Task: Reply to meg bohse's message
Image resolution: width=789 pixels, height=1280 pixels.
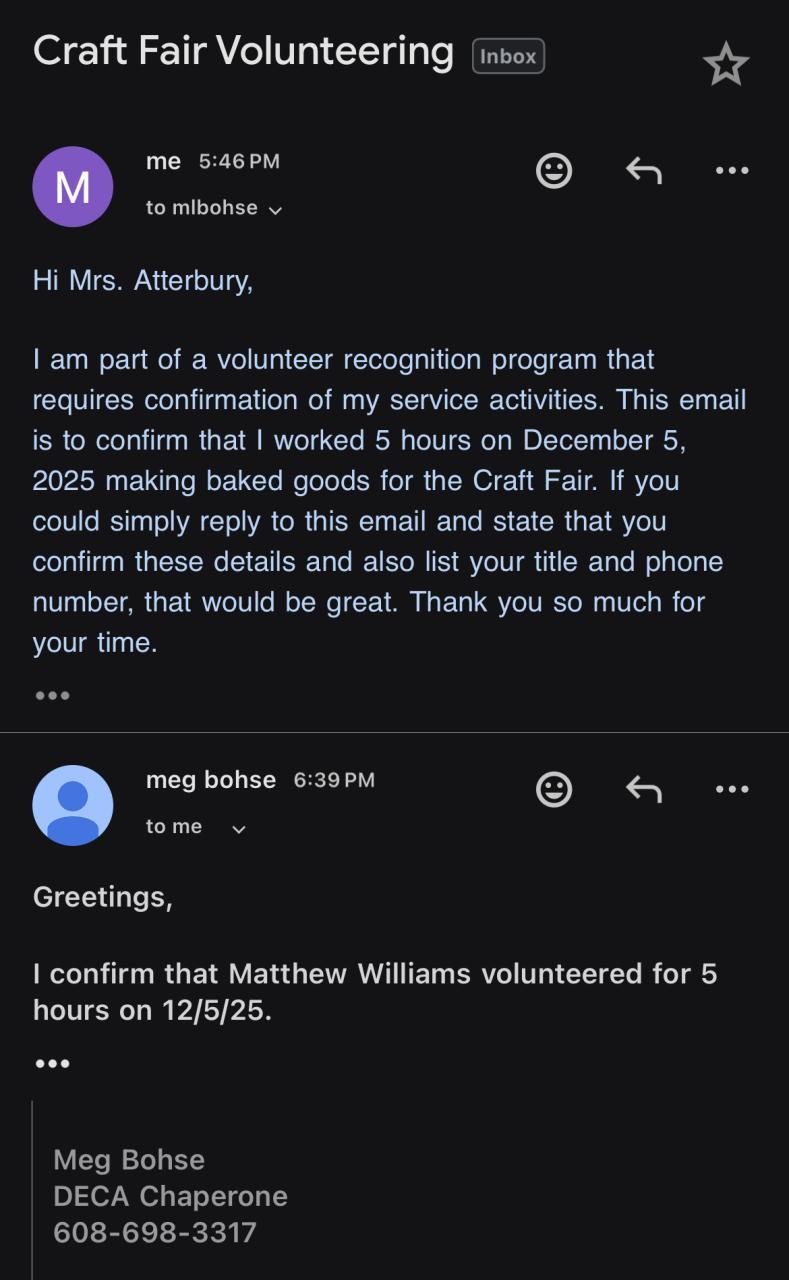Action: pyautogui.click(x=644, y=790)
